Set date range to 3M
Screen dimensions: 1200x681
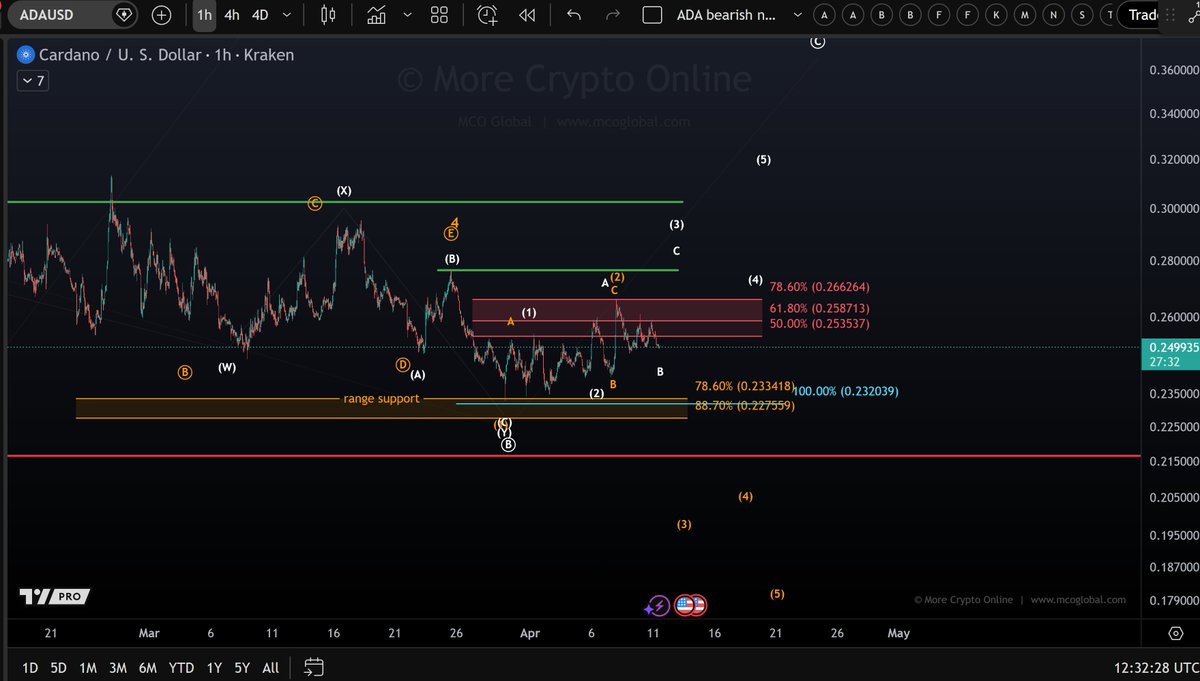[118, 667]
